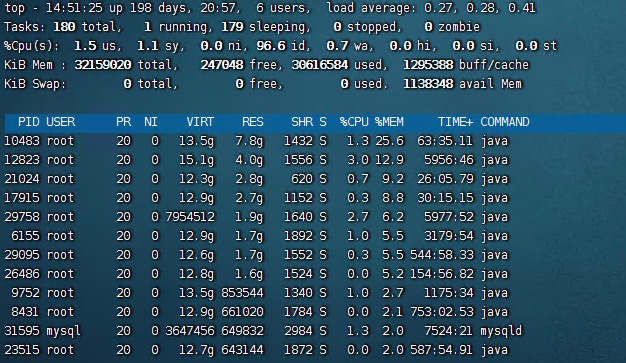Select PID 12823 in the process list
Image resolution: width=626 pixels, height=363 pixels.
pyautogui.click(x=22, y=160)
